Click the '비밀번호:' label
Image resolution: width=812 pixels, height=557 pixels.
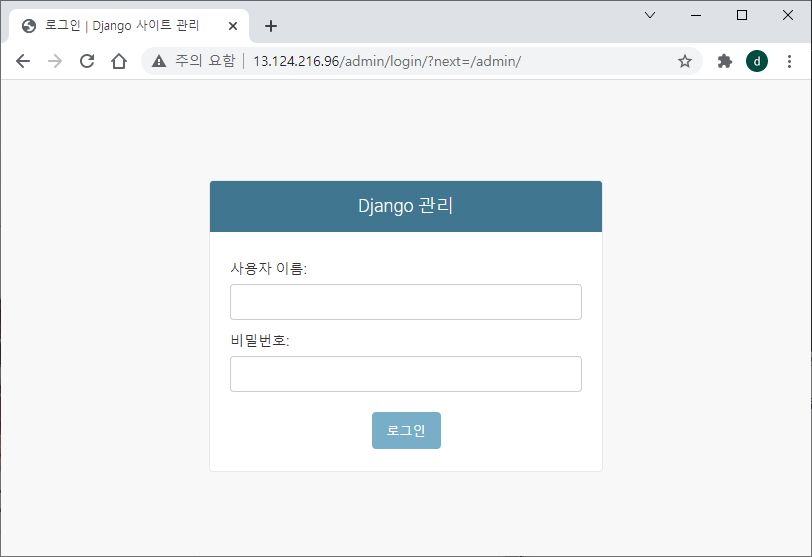[260, 340]
